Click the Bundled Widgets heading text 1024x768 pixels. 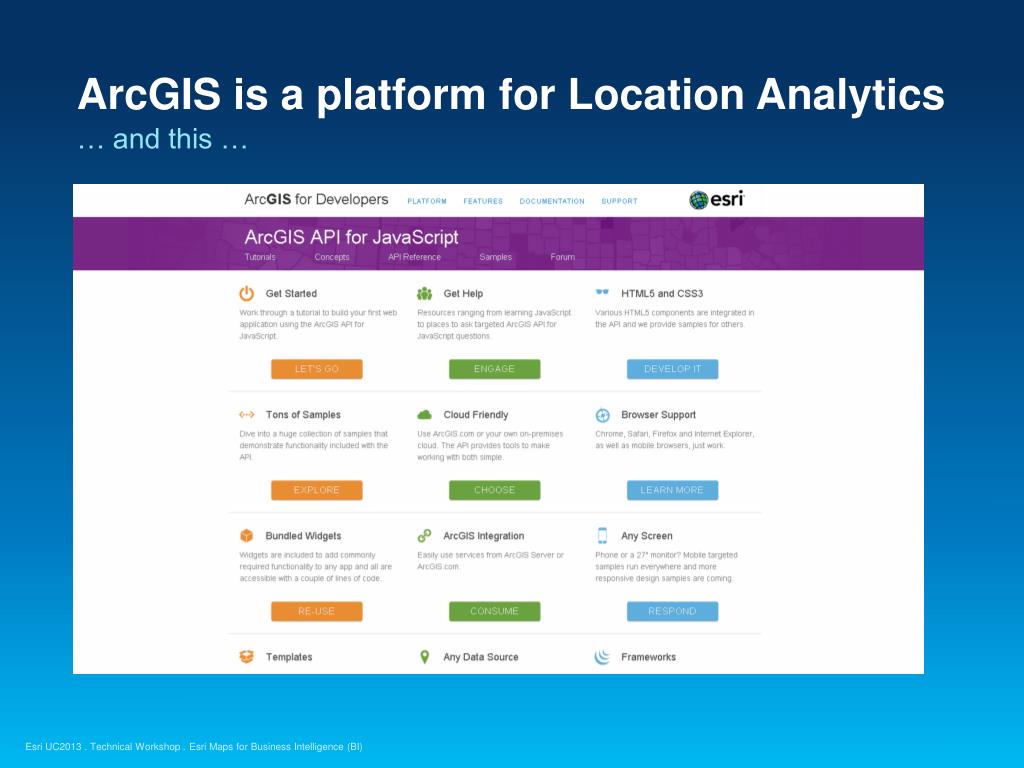click(303, 536)
